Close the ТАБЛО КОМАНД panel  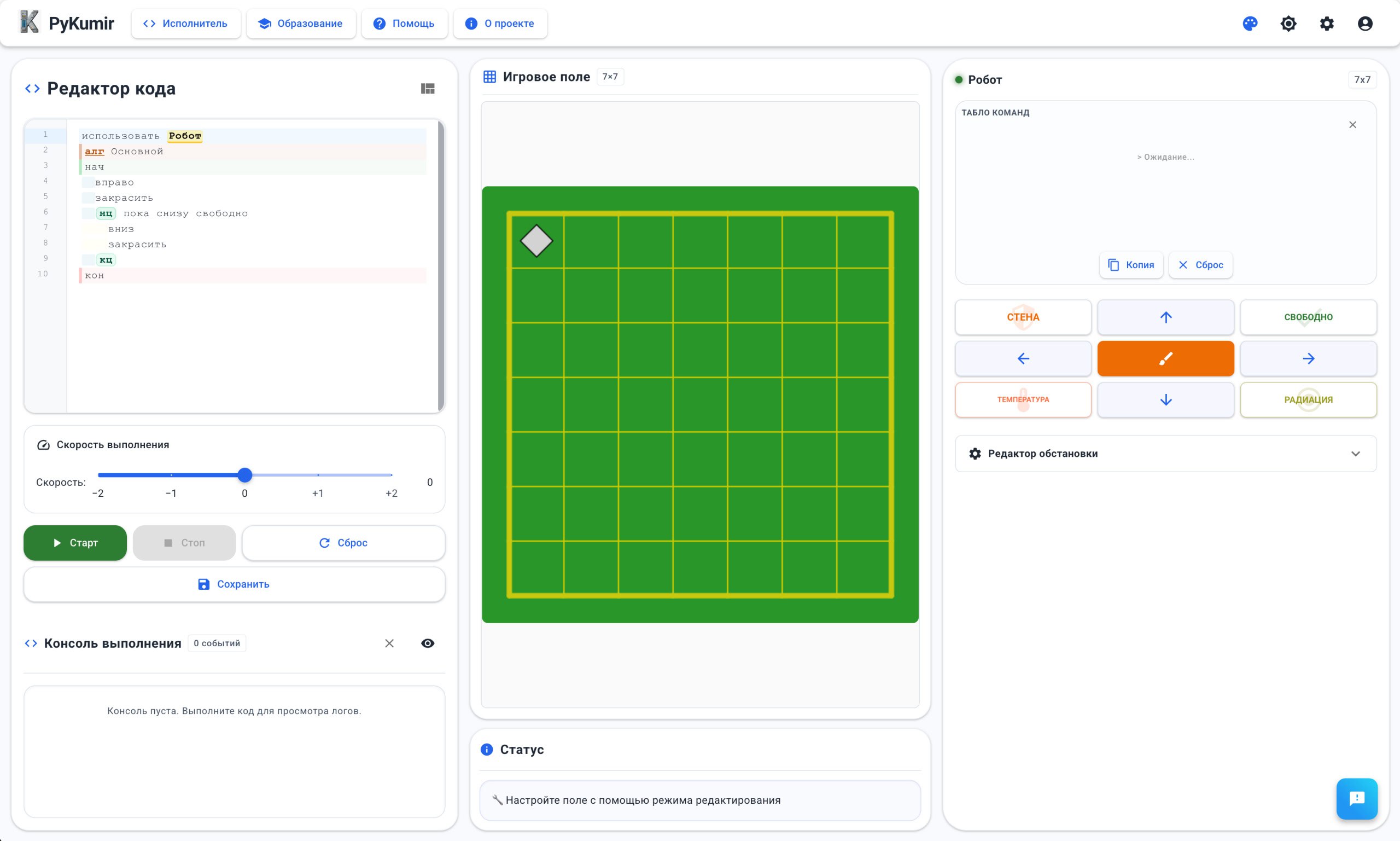pos(1352,125)
